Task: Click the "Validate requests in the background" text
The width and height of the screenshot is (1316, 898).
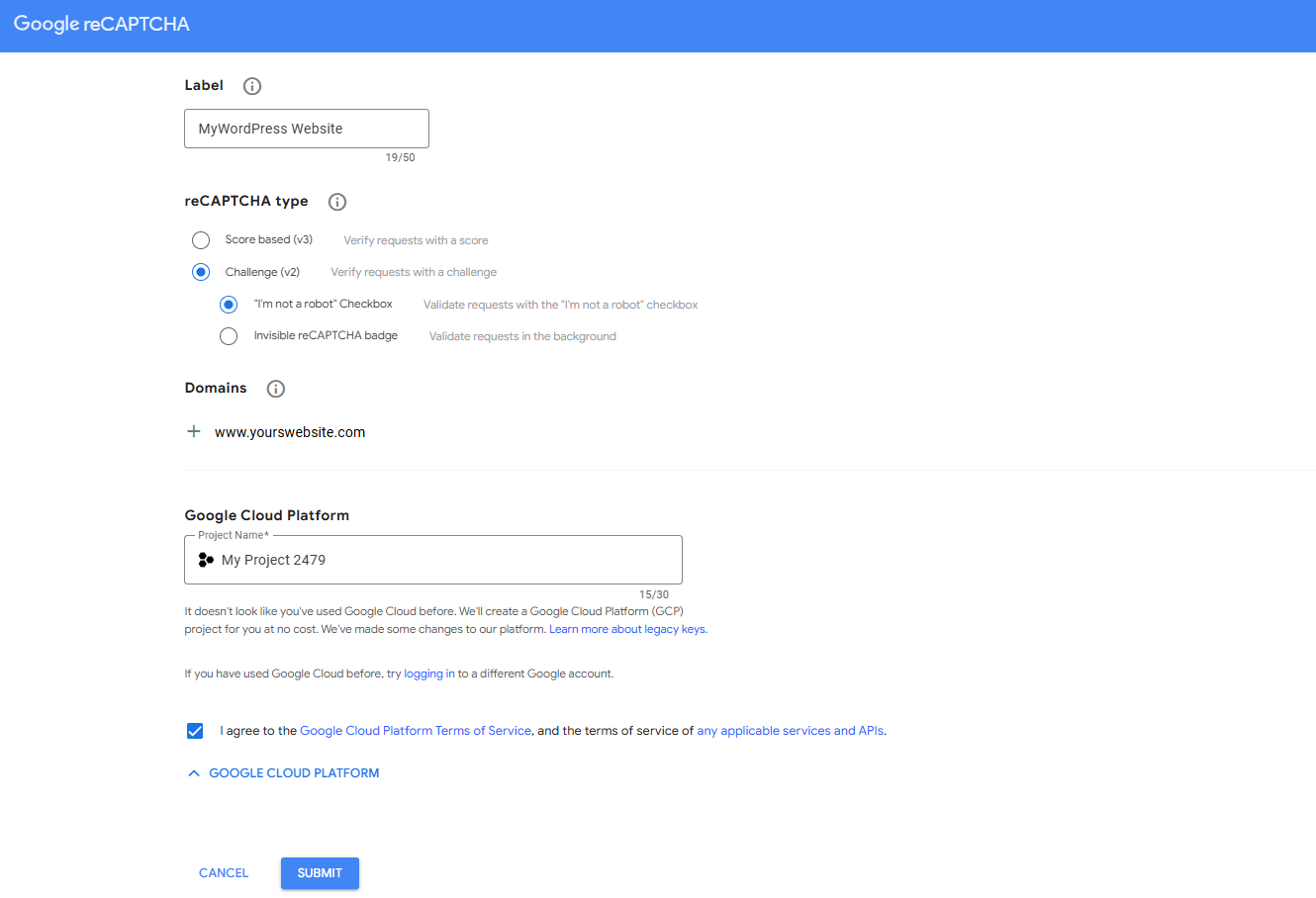Action: click(x=522, y=336)
